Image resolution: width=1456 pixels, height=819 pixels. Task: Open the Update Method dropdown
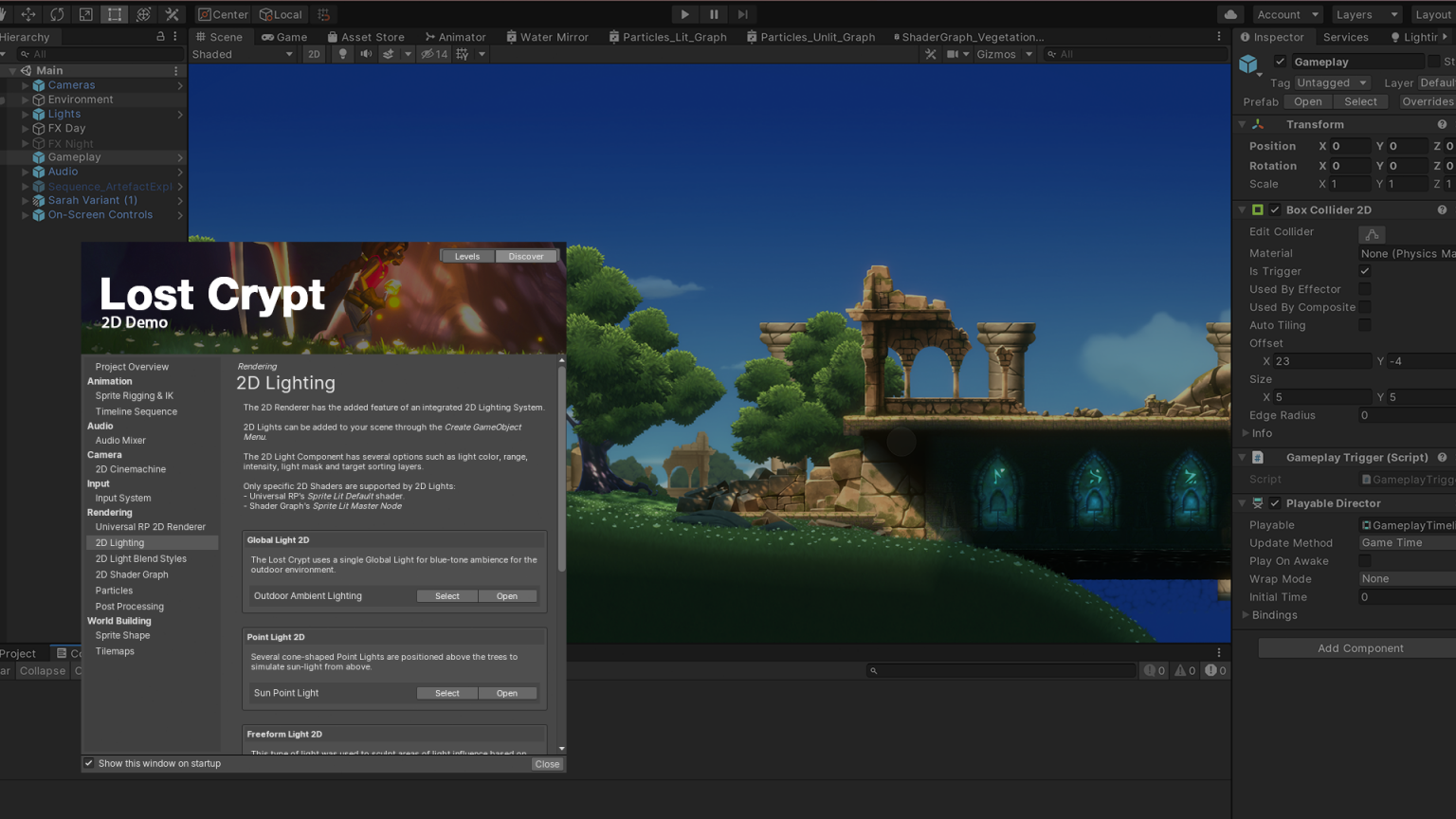(1407, 543)
